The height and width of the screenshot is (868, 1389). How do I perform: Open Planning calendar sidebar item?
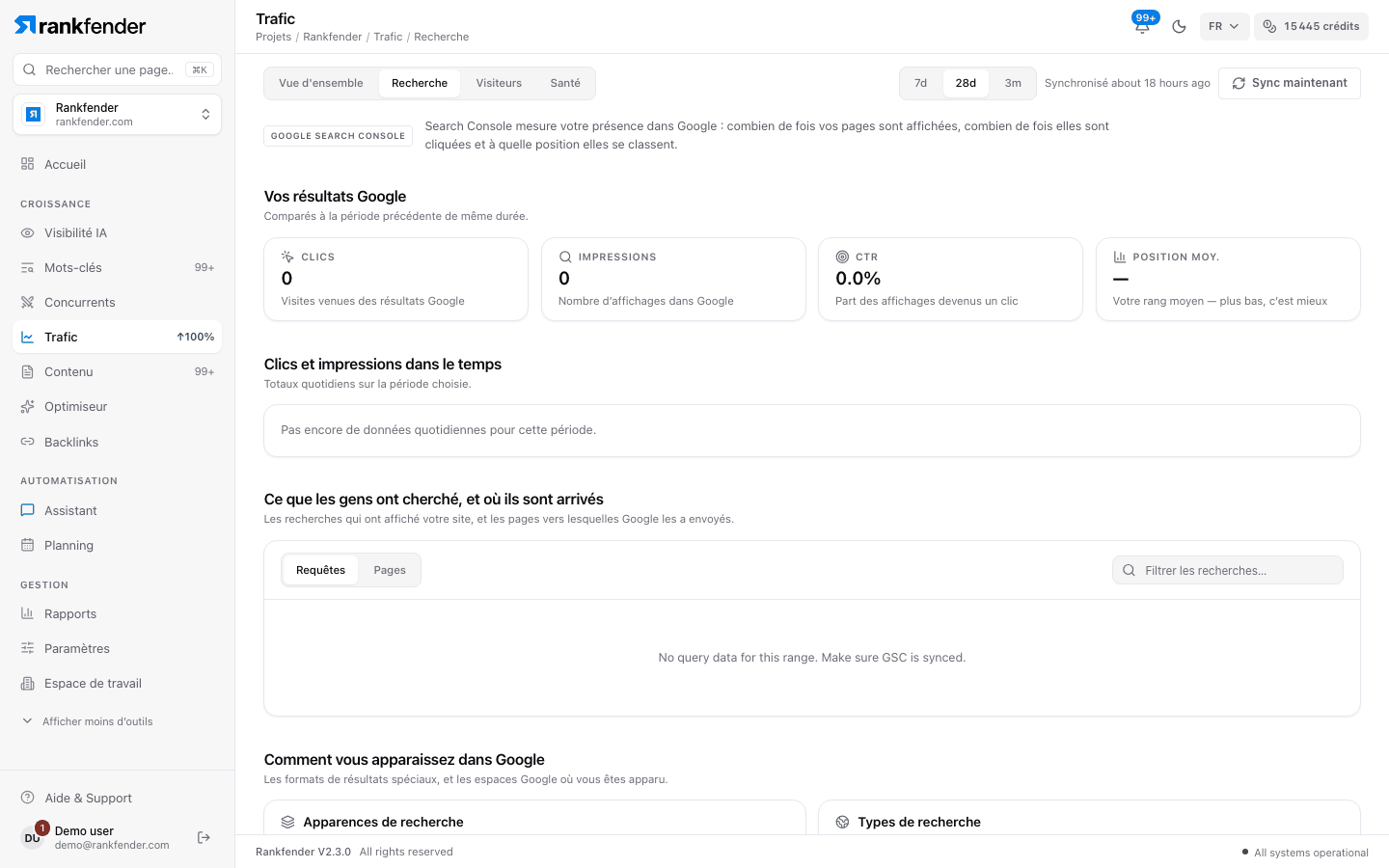coord(117,545)
